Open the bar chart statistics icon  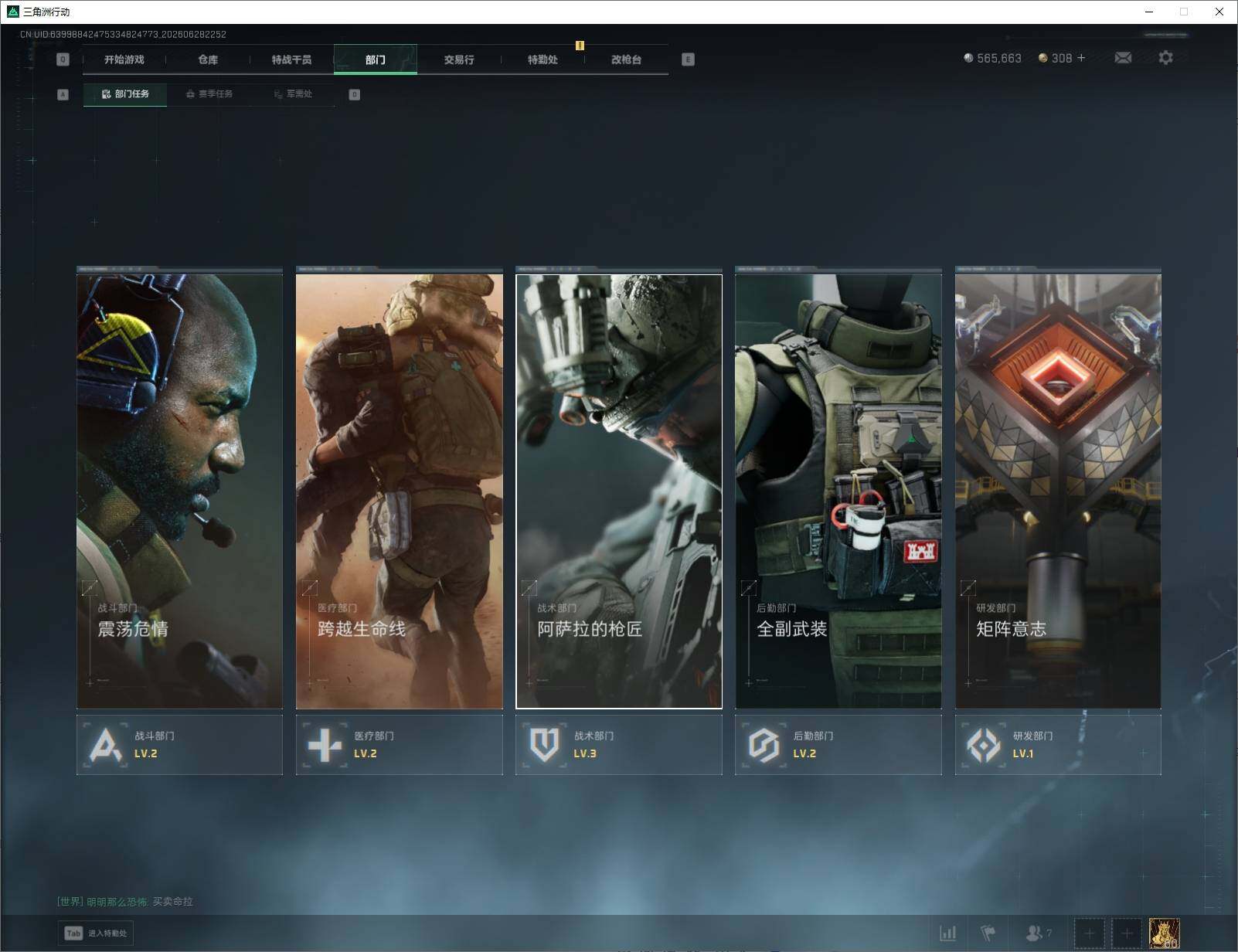coord(948,933)
